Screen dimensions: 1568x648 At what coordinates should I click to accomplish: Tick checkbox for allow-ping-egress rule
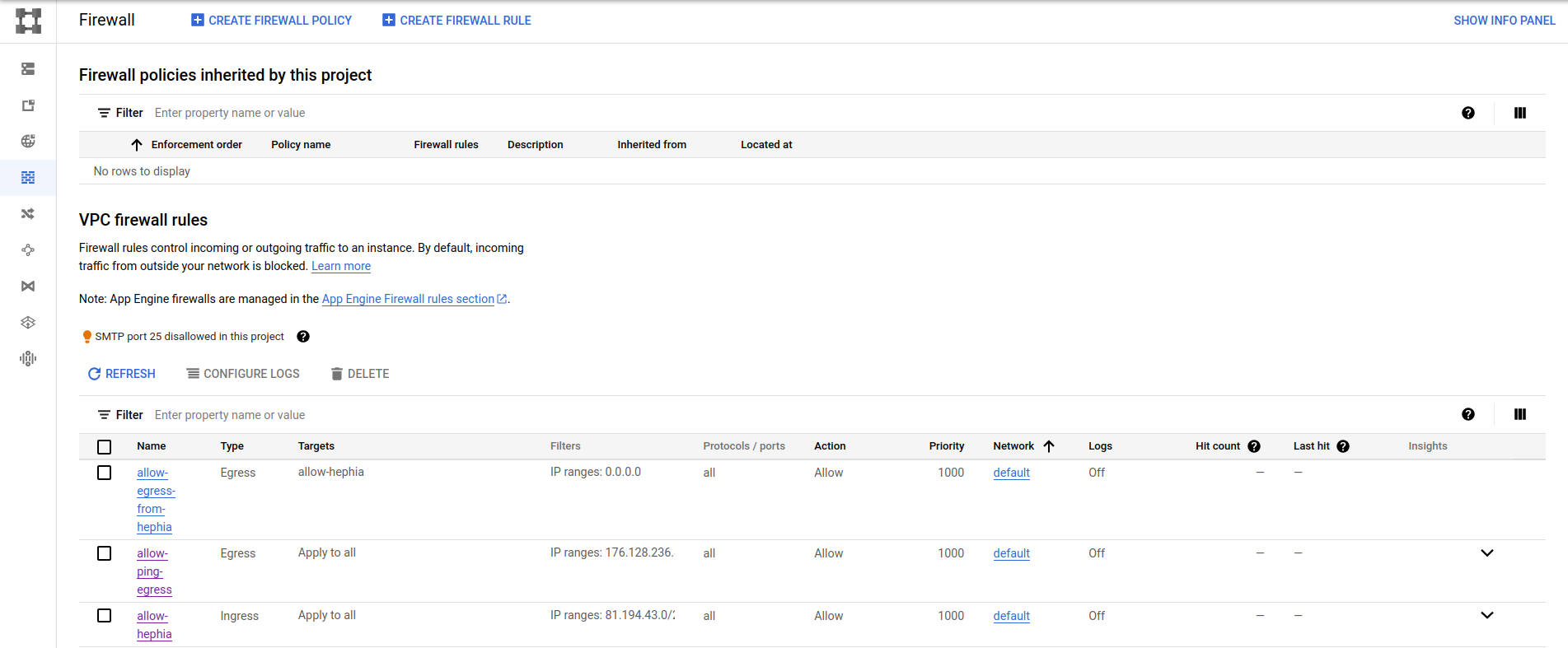tap(105, 553)
